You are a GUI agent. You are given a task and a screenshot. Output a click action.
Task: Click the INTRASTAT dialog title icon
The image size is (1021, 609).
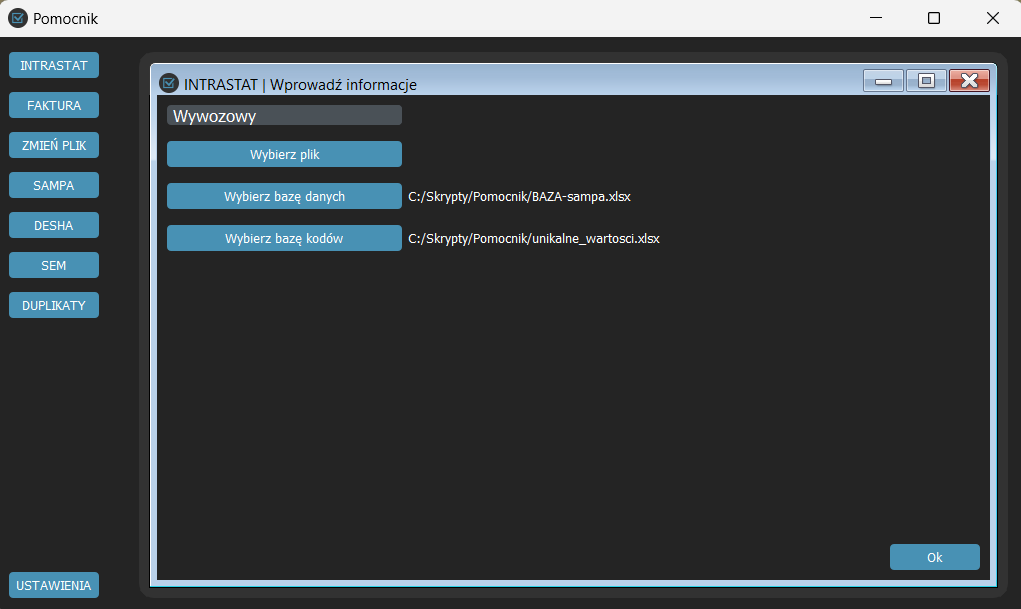coord(169,83)
